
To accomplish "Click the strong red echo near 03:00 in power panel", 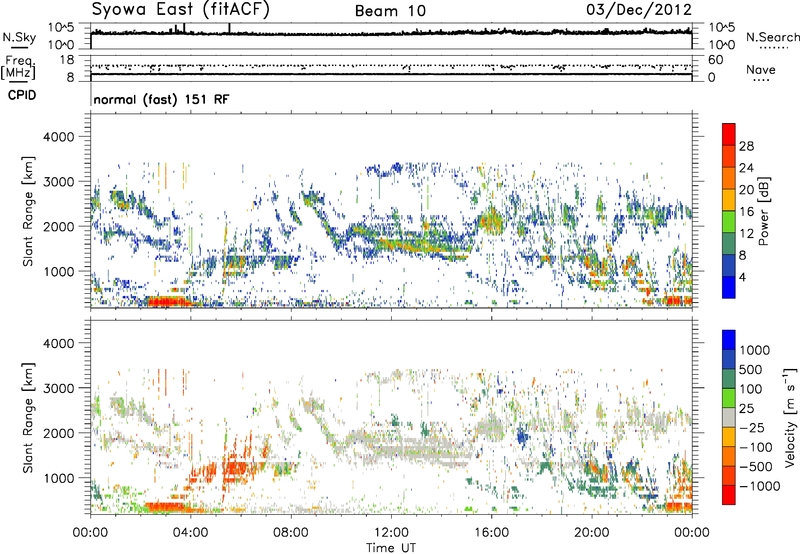I will click(x=167, y=301).
